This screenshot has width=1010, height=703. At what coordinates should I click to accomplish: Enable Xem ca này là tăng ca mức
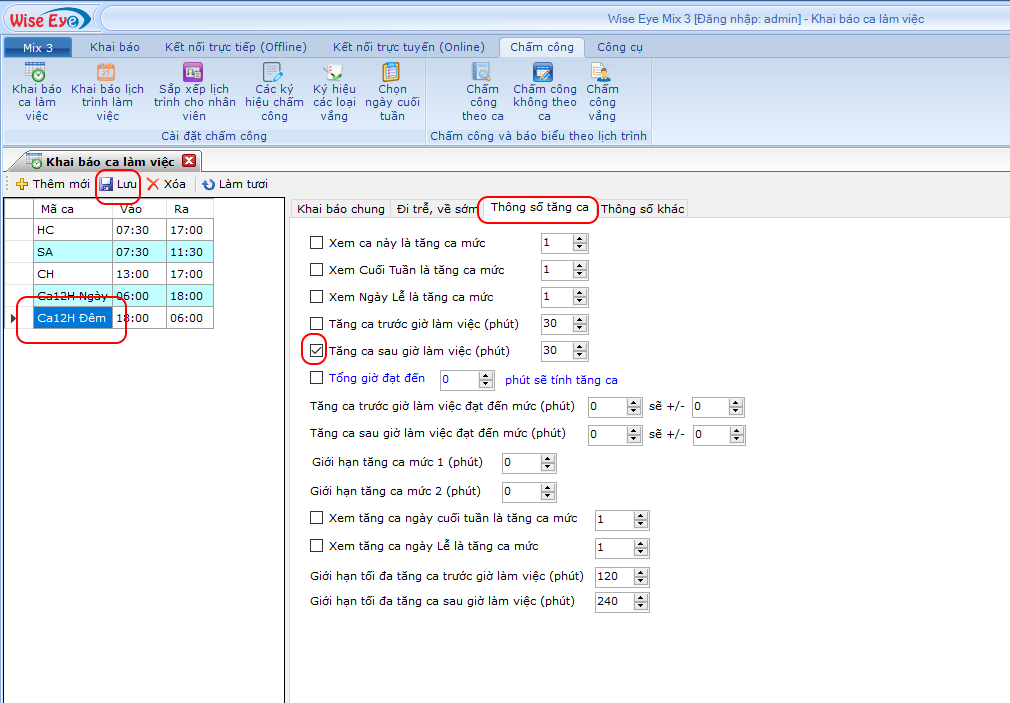click(317, 243)
